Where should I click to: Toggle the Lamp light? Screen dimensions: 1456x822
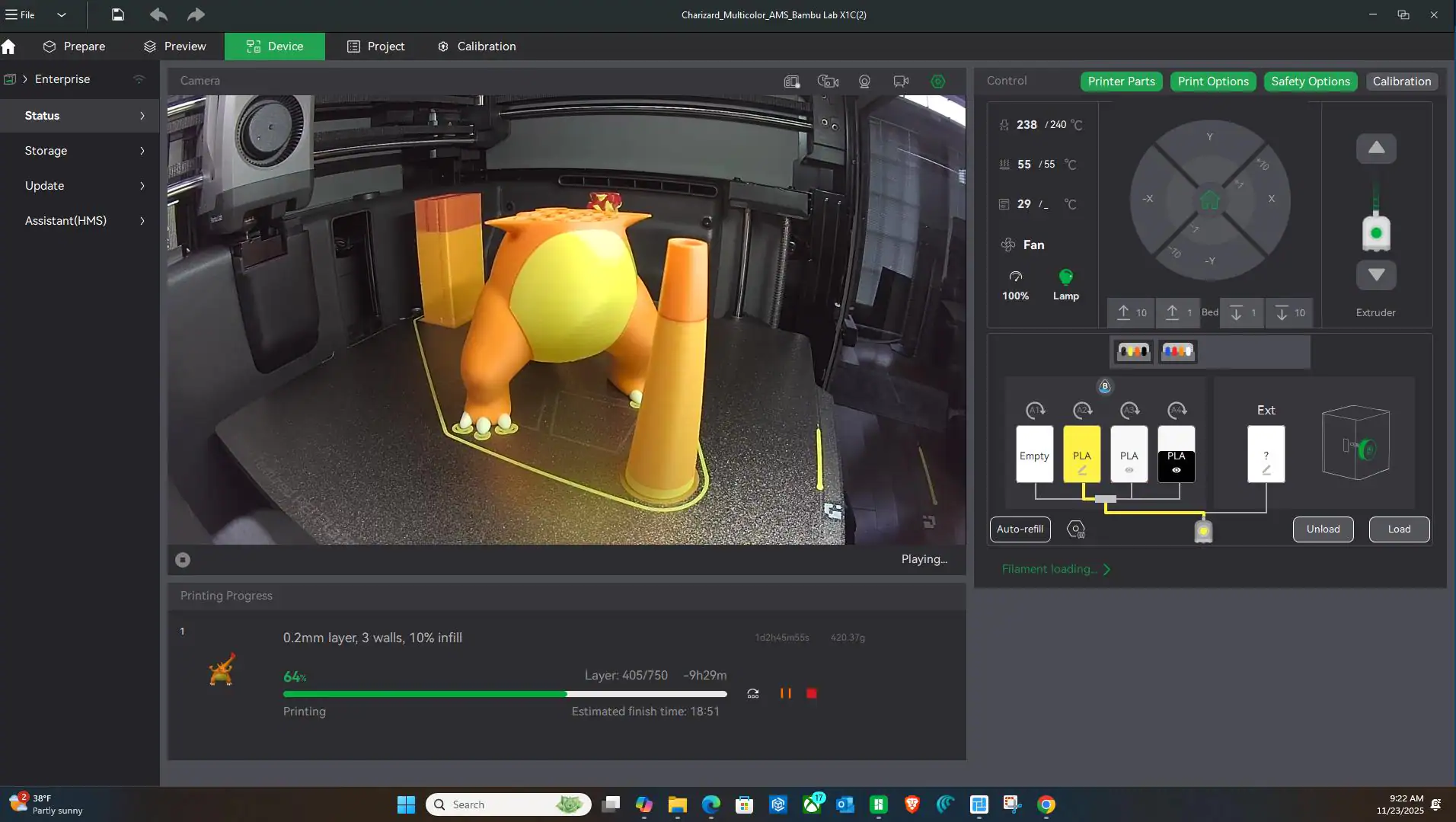1065,277
